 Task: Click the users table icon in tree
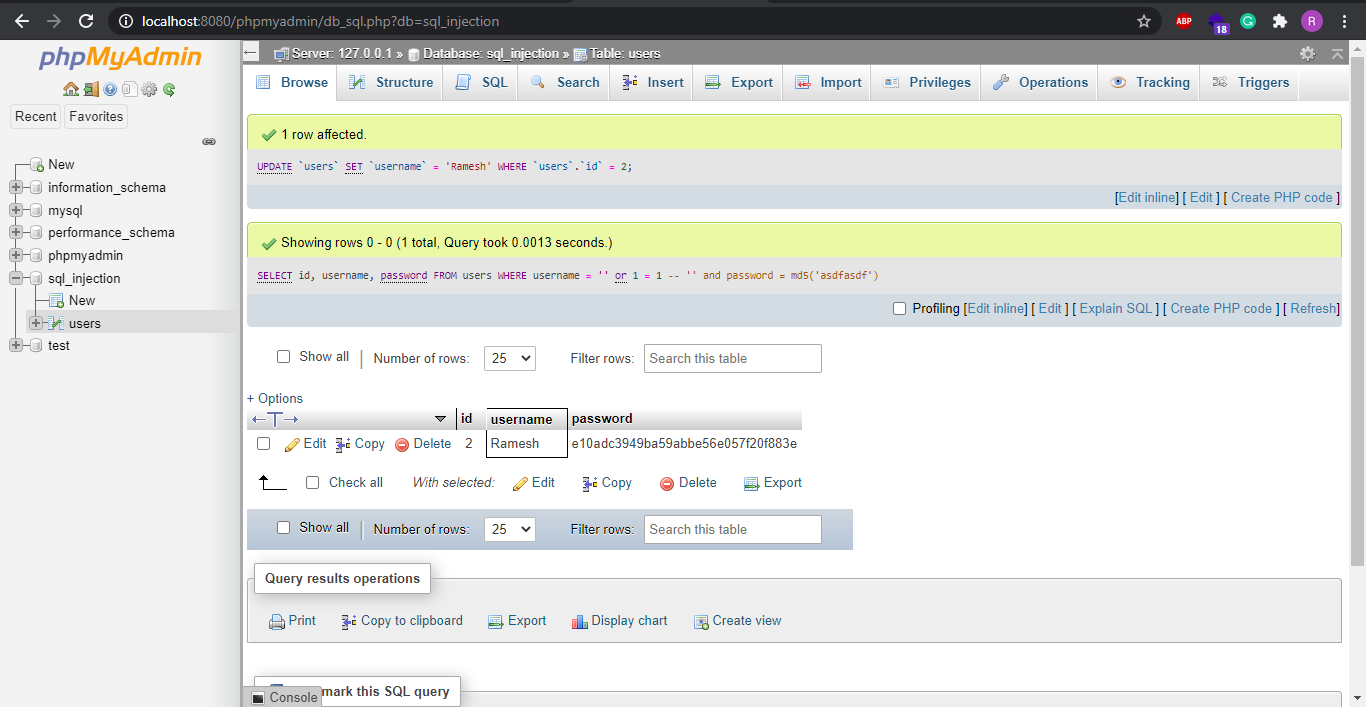tap(57, 323)
